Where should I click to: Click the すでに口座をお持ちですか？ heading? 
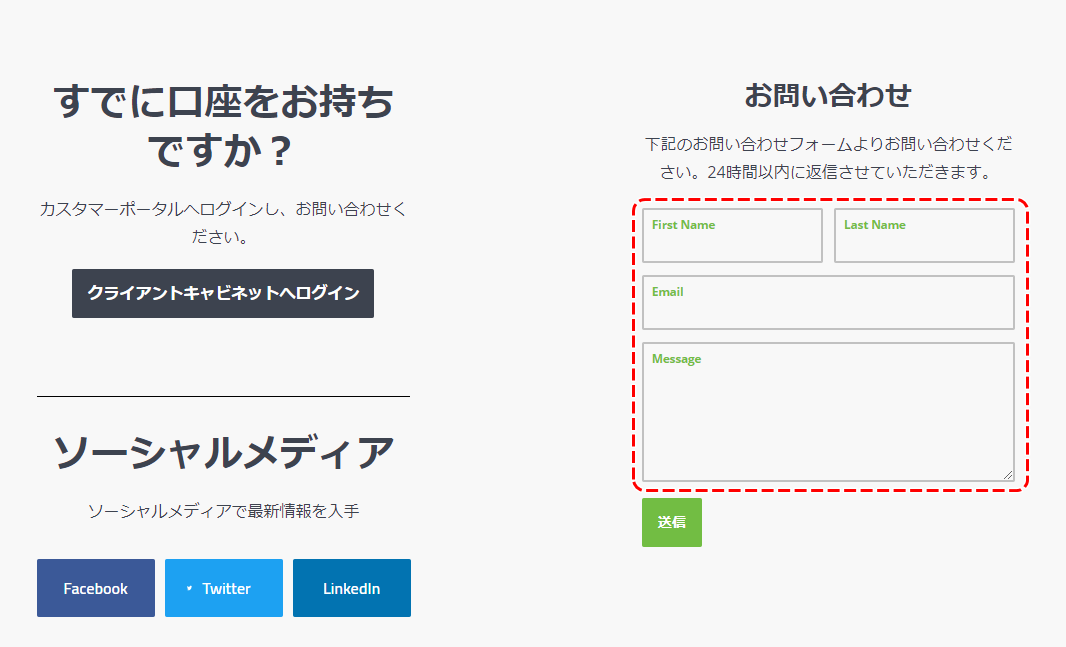pyautogui.click(x=223, y=126)
